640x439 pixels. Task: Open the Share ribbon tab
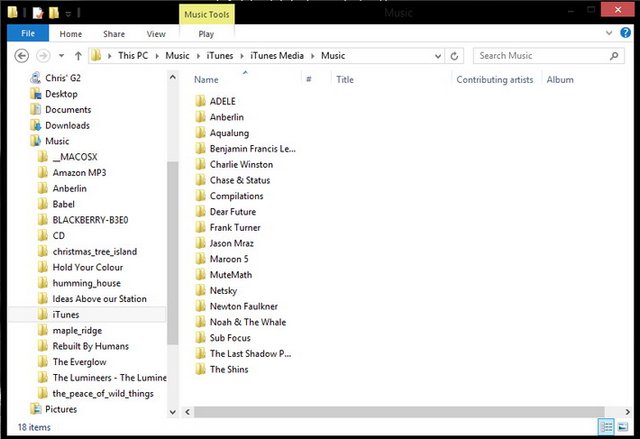(114, 34)
